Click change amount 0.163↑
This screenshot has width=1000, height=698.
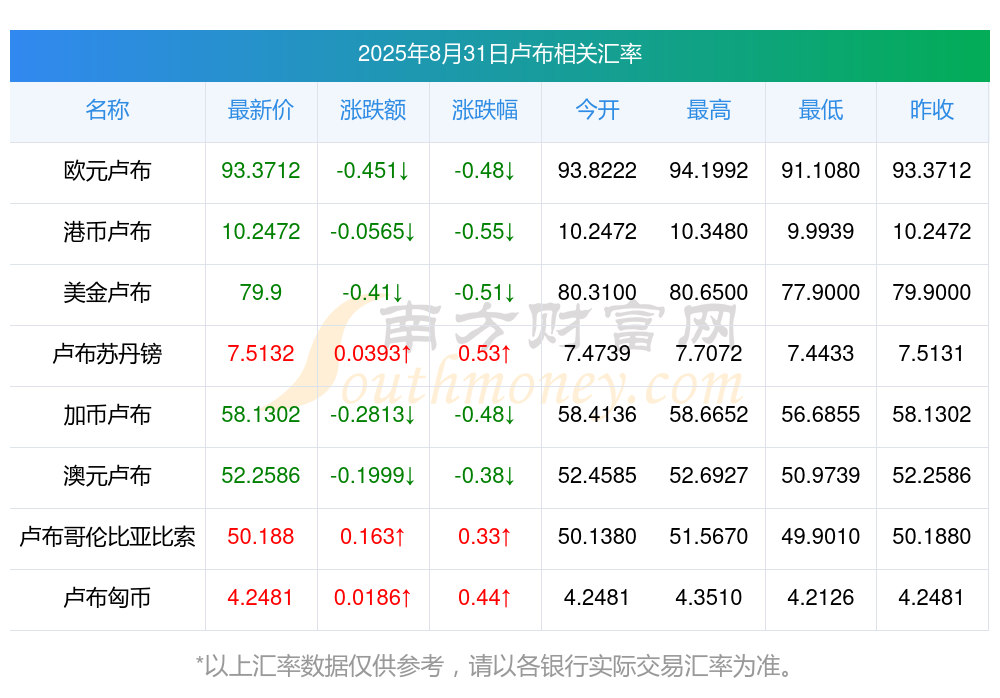tap(373, 537)
